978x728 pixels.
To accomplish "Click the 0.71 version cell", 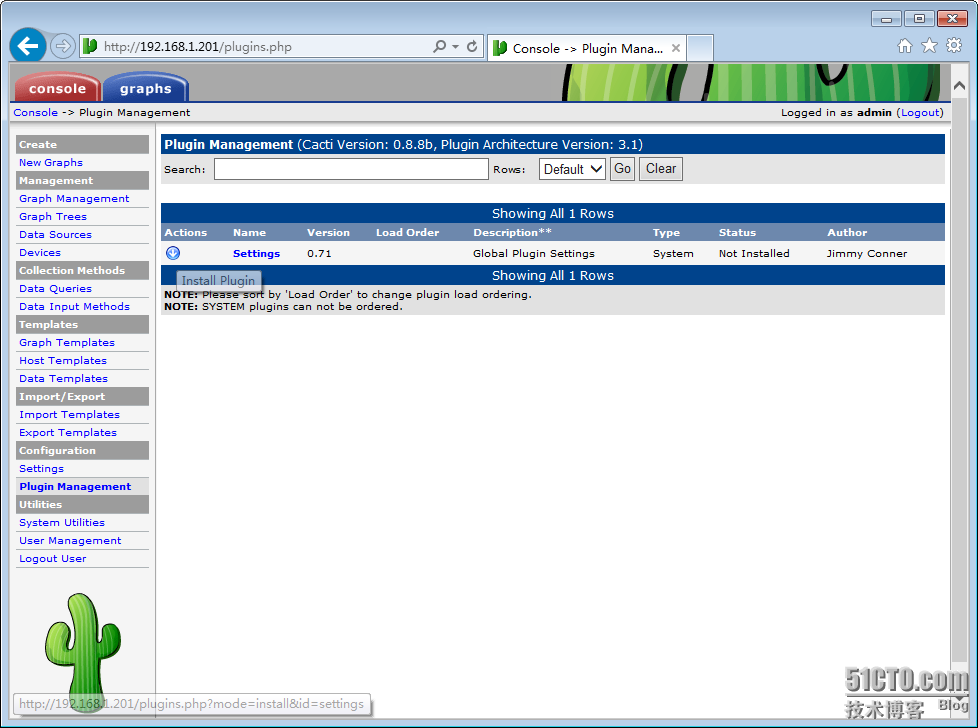I will pyautogui.click(x=319, y=253).
